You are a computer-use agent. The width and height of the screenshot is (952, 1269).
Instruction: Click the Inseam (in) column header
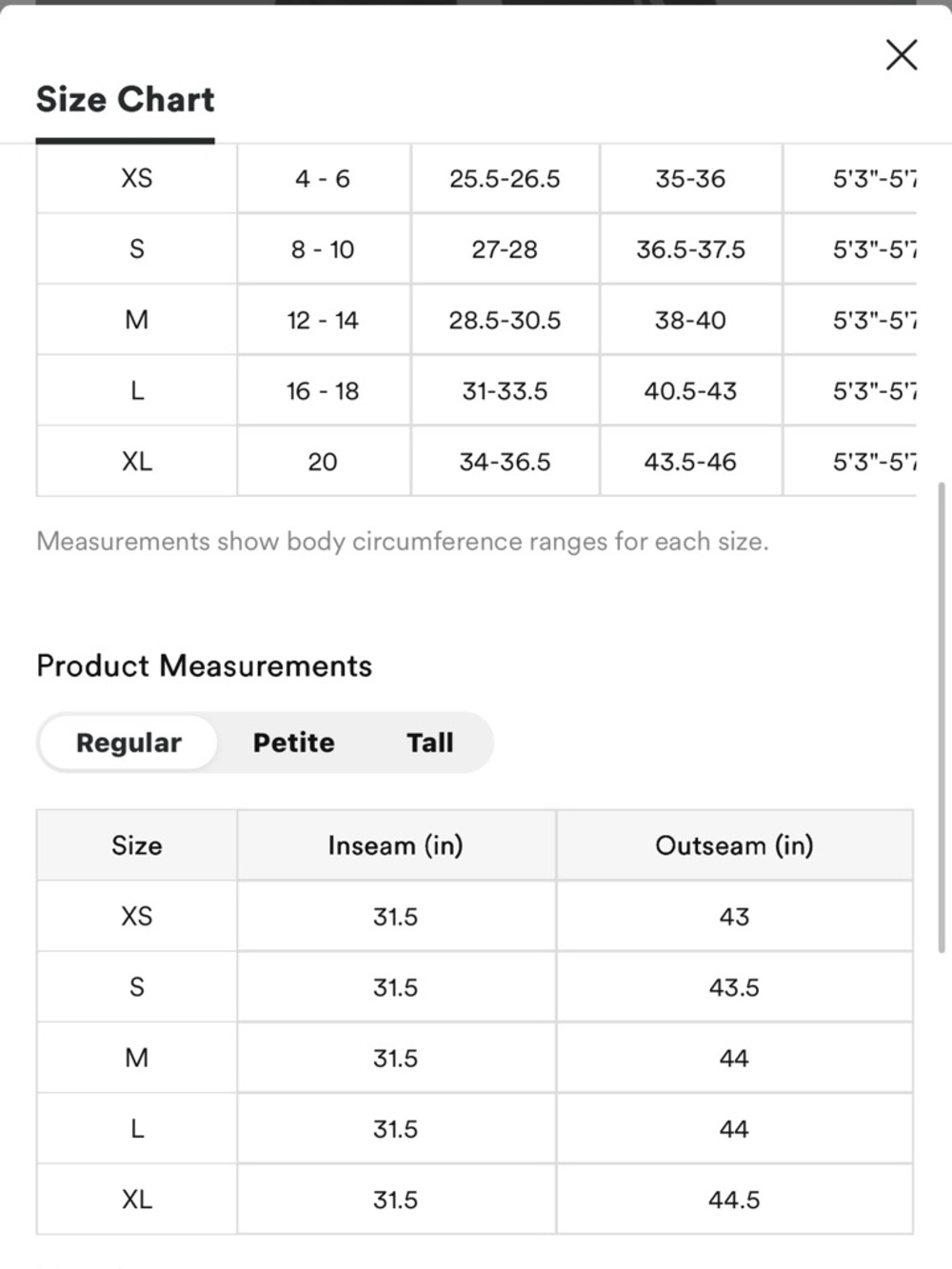pyautogui.click(x=396, y=845)
